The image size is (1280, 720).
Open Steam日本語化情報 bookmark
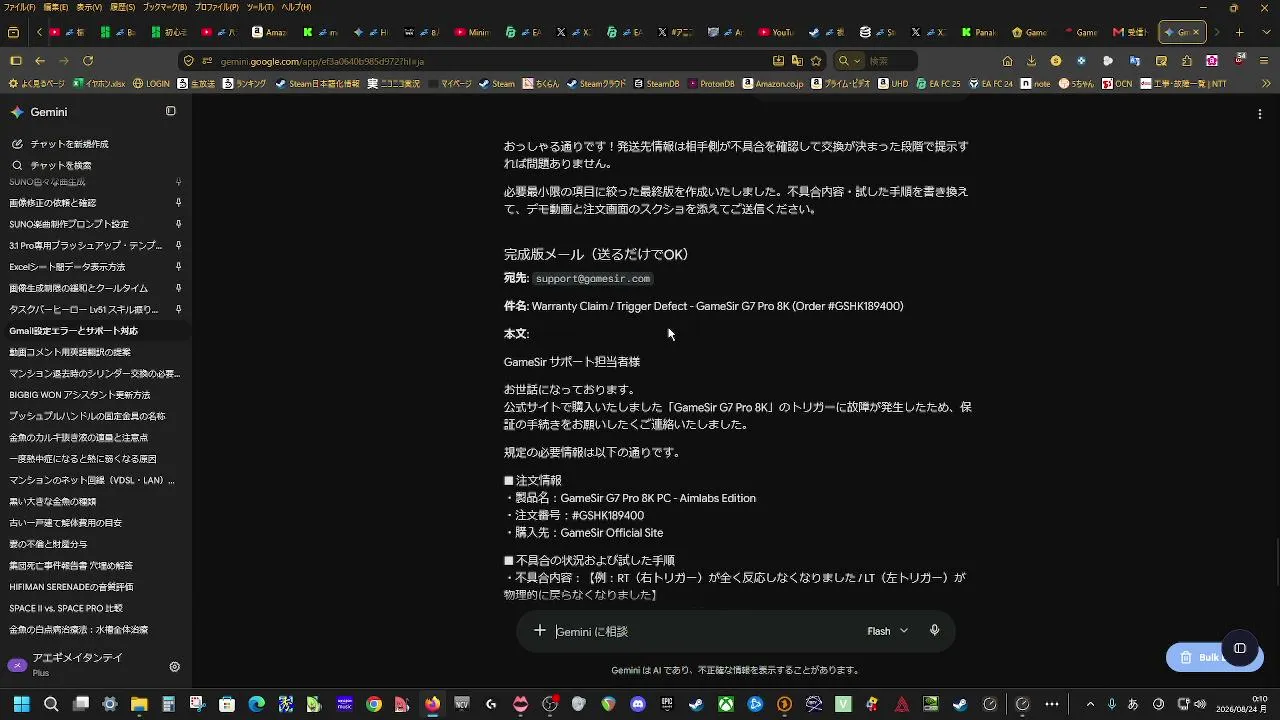pyautogui.click(x=317, y=84)
